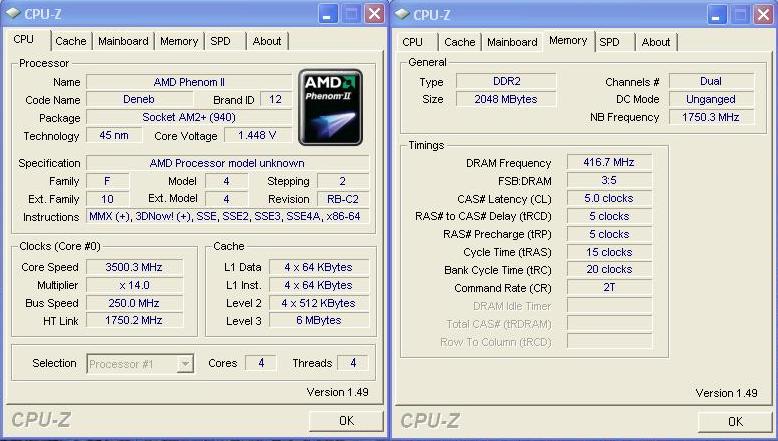Click the Cores count field

coord(261,363)
